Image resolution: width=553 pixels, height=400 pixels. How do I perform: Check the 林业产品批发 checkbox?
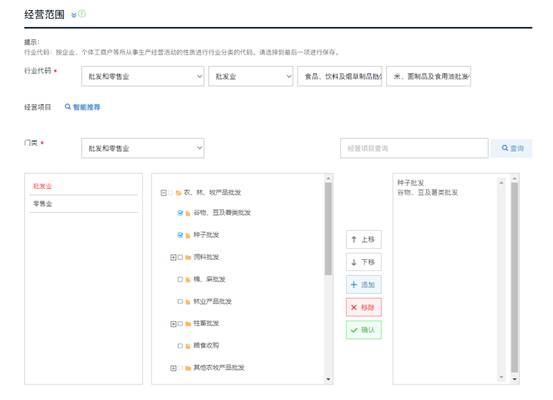pyautogui.click(x=180, y=301)
